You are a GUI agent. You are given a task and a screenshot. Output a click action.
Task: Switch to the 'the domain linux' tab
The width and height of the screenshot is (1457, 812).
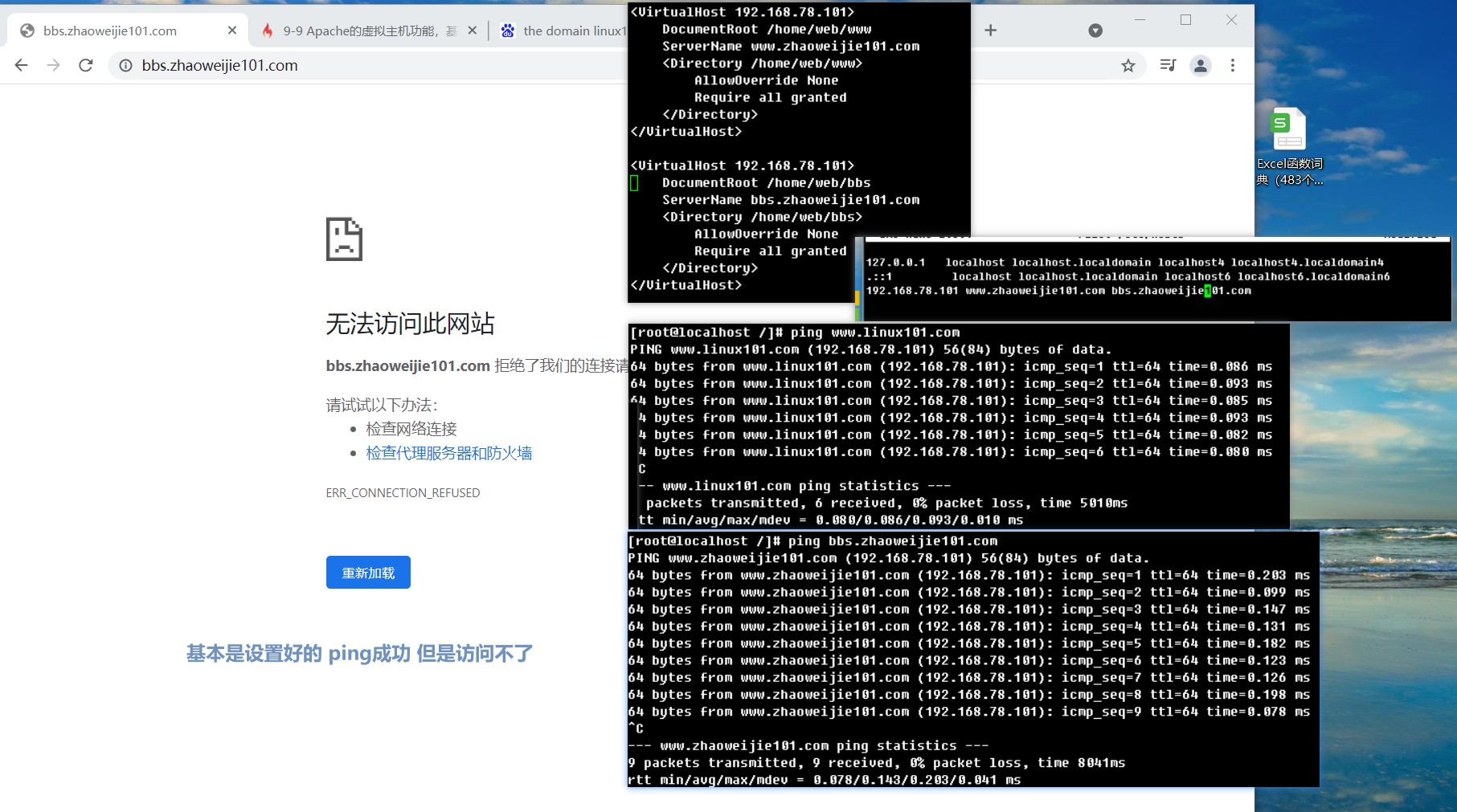[563, 31]
